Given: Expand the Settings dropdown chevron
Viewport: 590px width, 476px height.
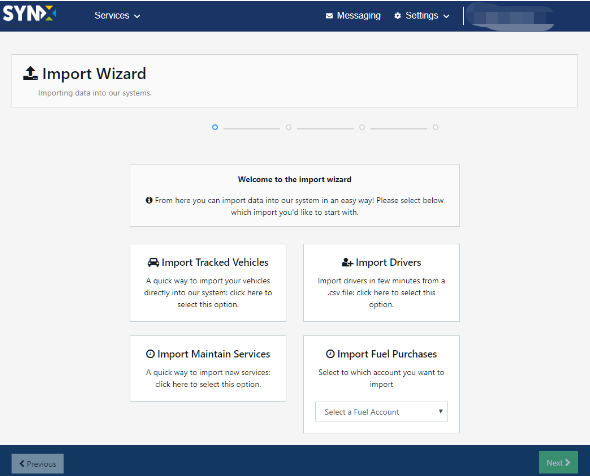Looking at the screenshot, I should [x=446, y=16].
